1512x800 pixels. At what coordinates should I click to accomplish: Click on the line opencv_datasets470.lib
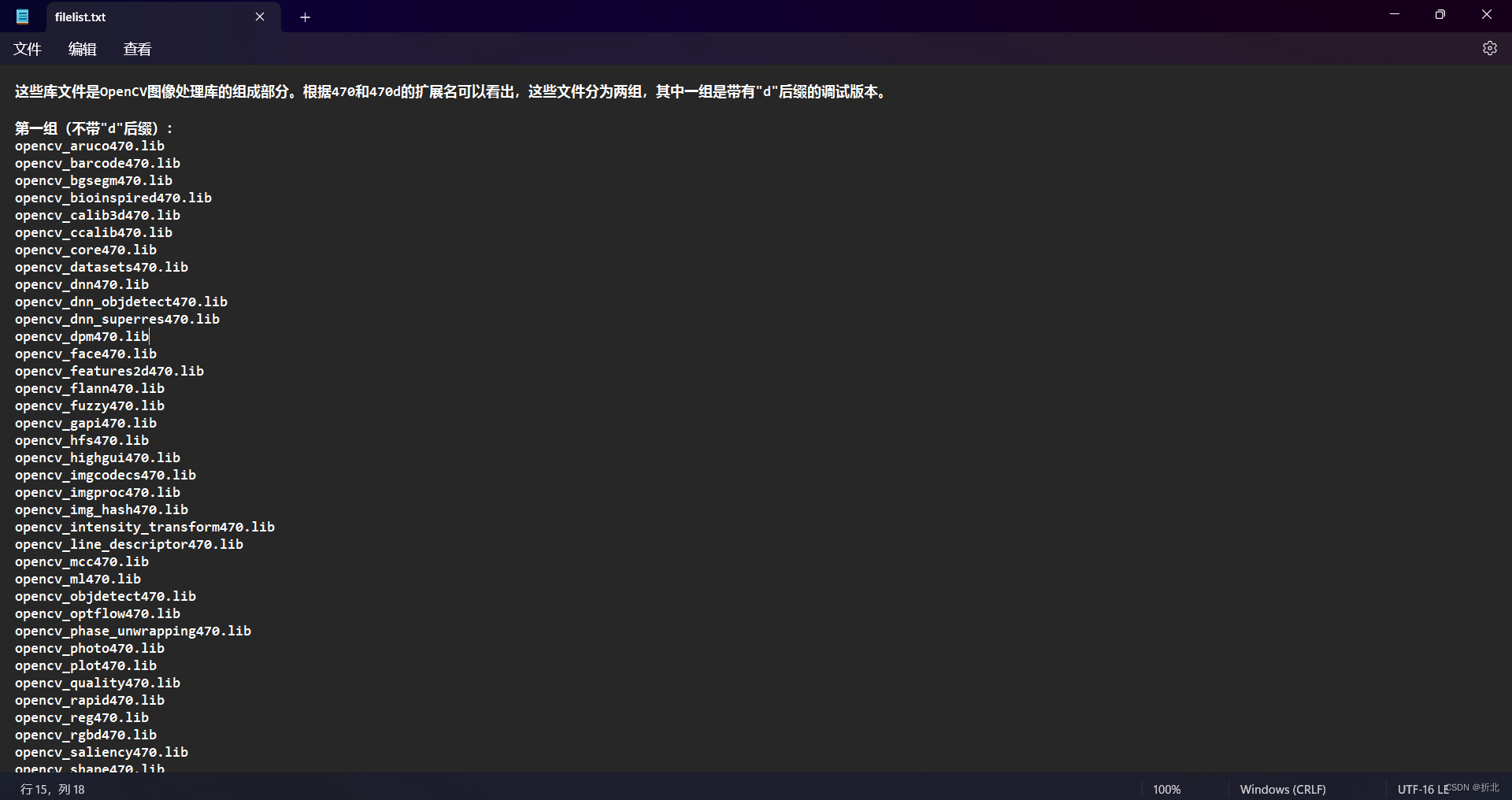(x=102, y=267)
